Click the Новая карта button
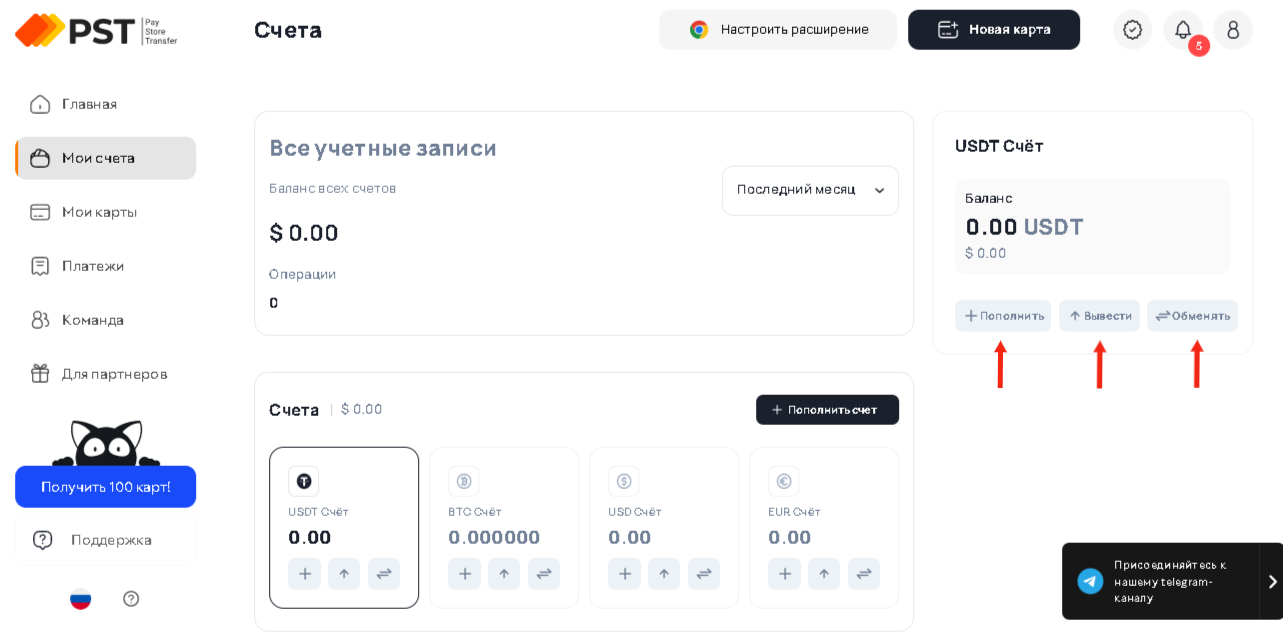The height and width of the screenshot is (638, 1283). click(993, 30)
